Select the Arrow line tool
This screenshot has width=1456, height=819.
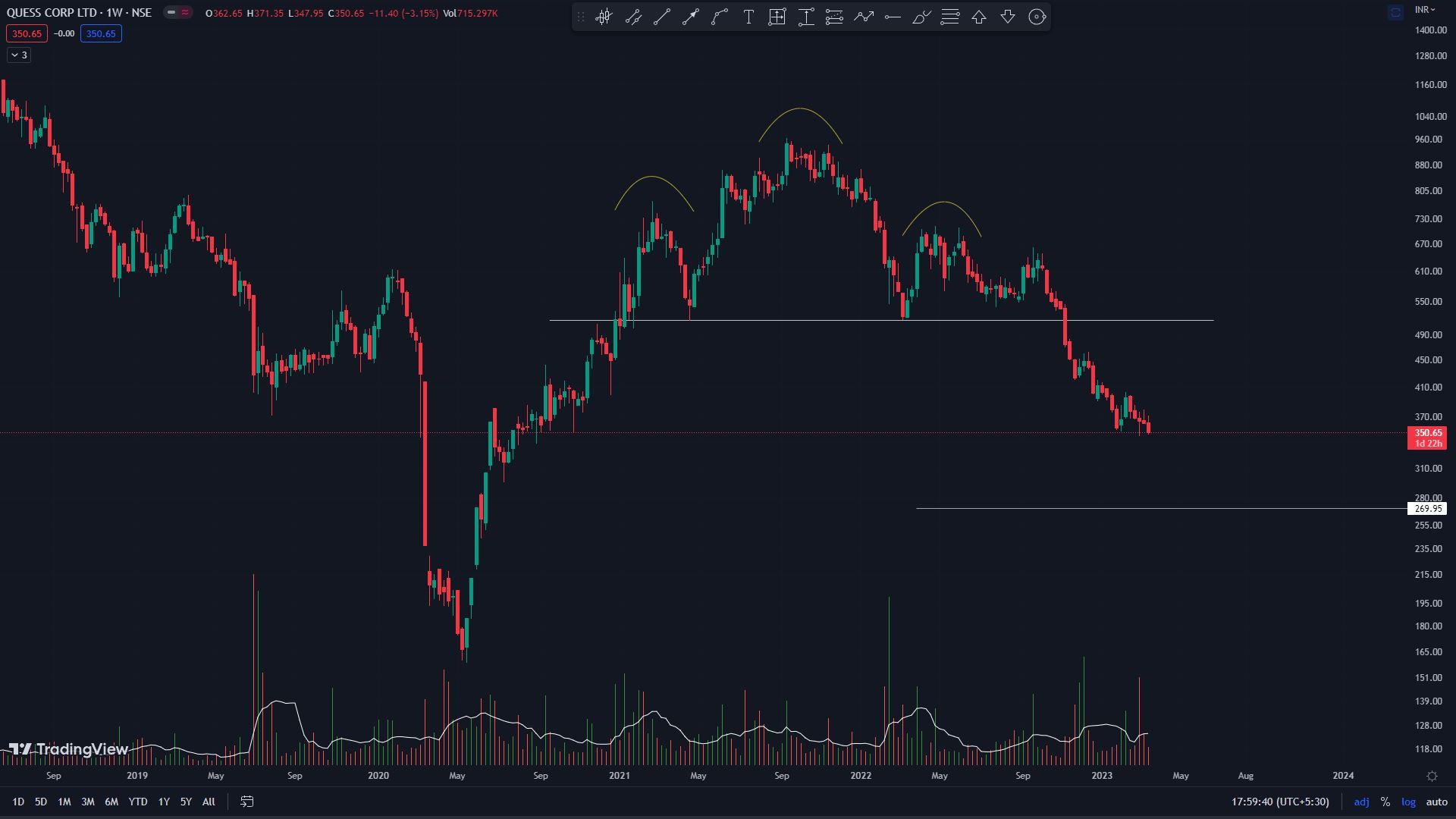691,17
